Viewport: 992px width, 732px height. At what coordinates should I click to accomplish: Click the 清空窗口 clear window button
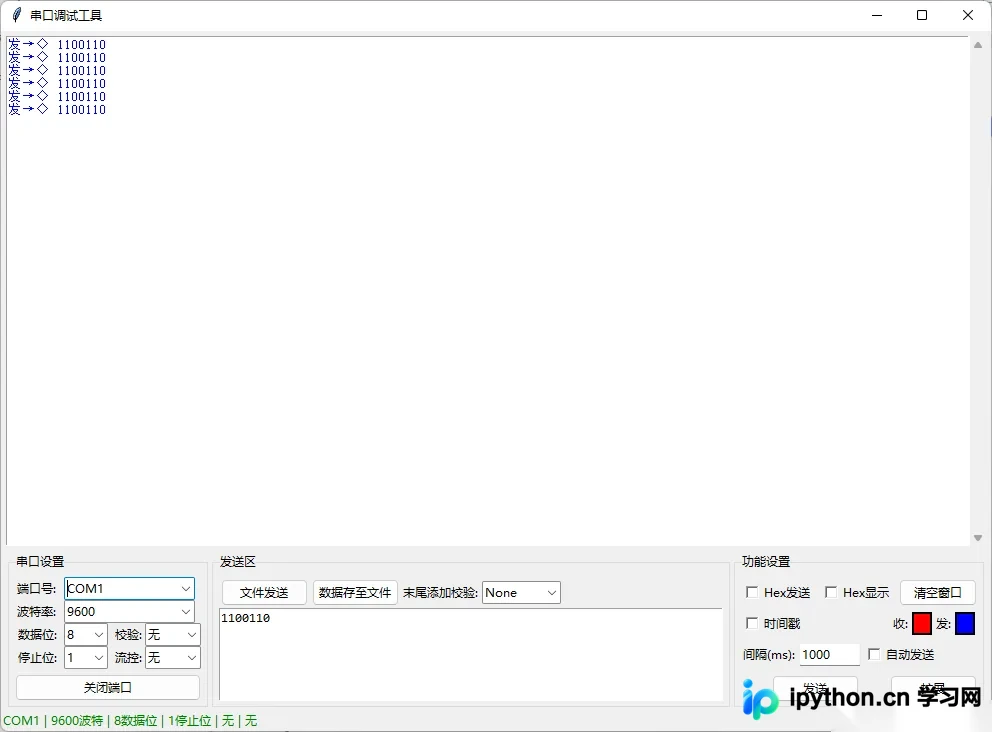[938, 593]
